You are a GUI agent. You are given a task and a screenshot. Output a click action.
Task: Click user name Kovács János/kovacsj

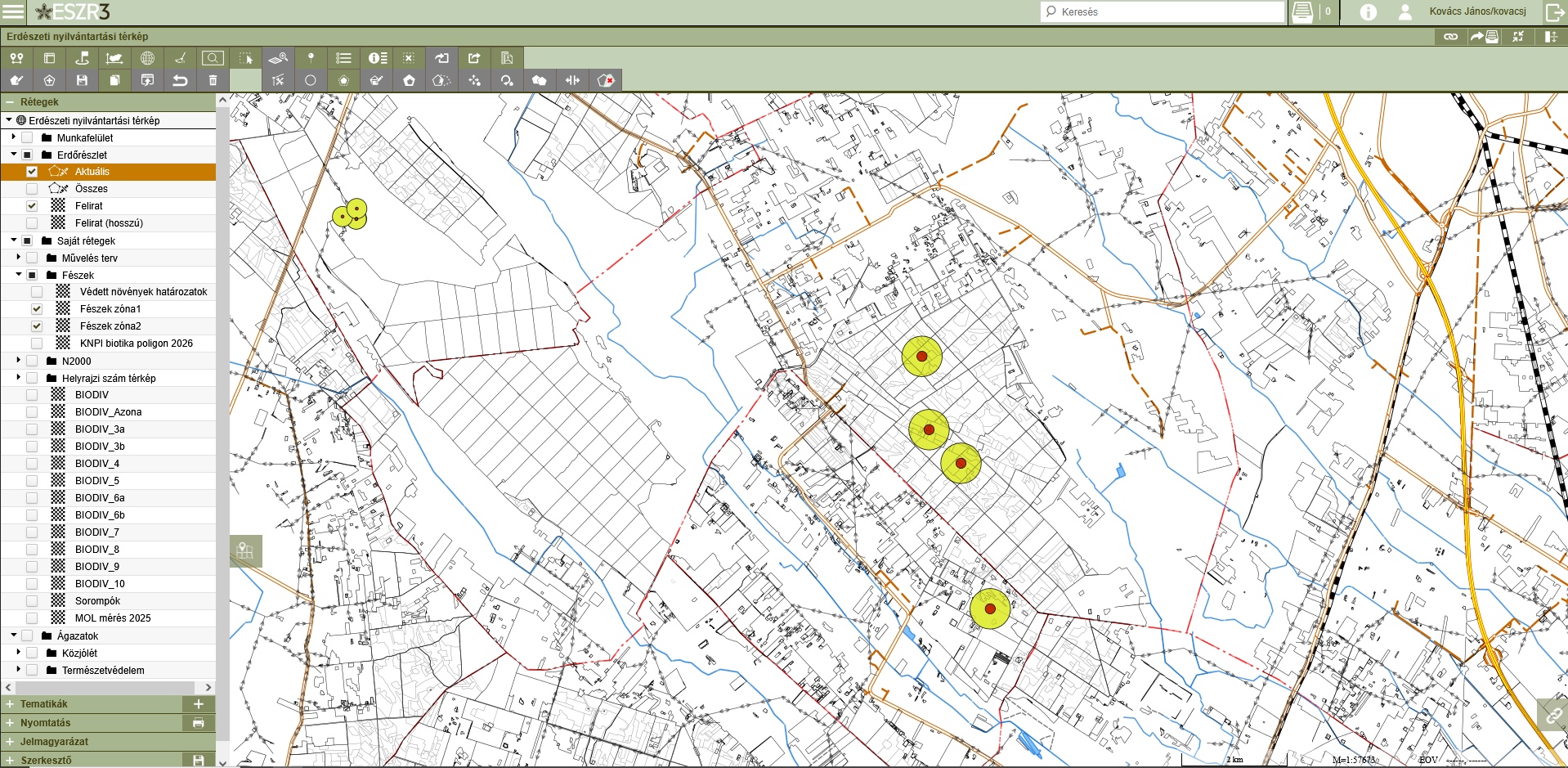[x=1477, y=11]
